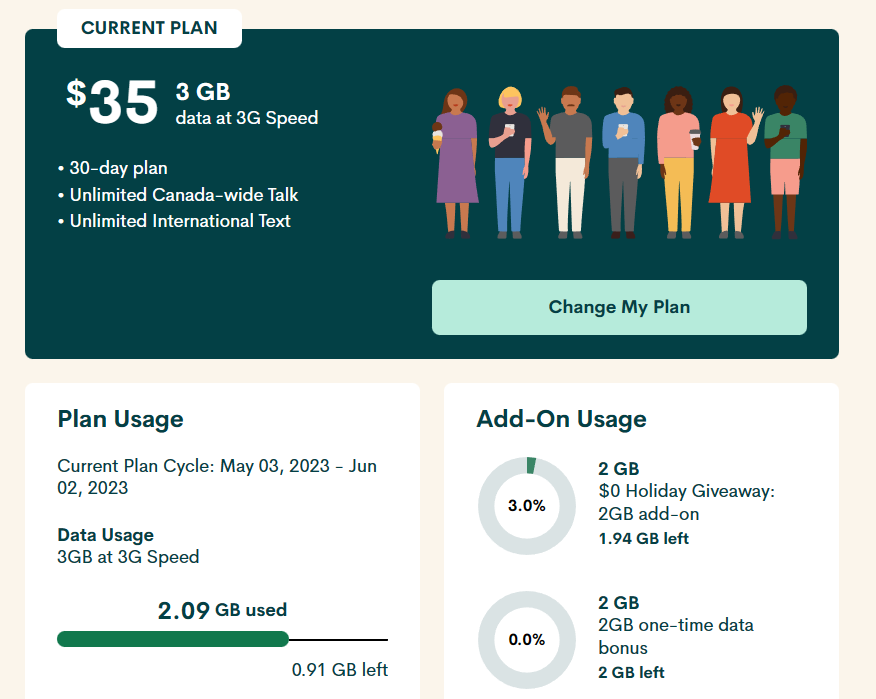
Task: Click the Plan Usage heading
Action: (x=120, y=419)
